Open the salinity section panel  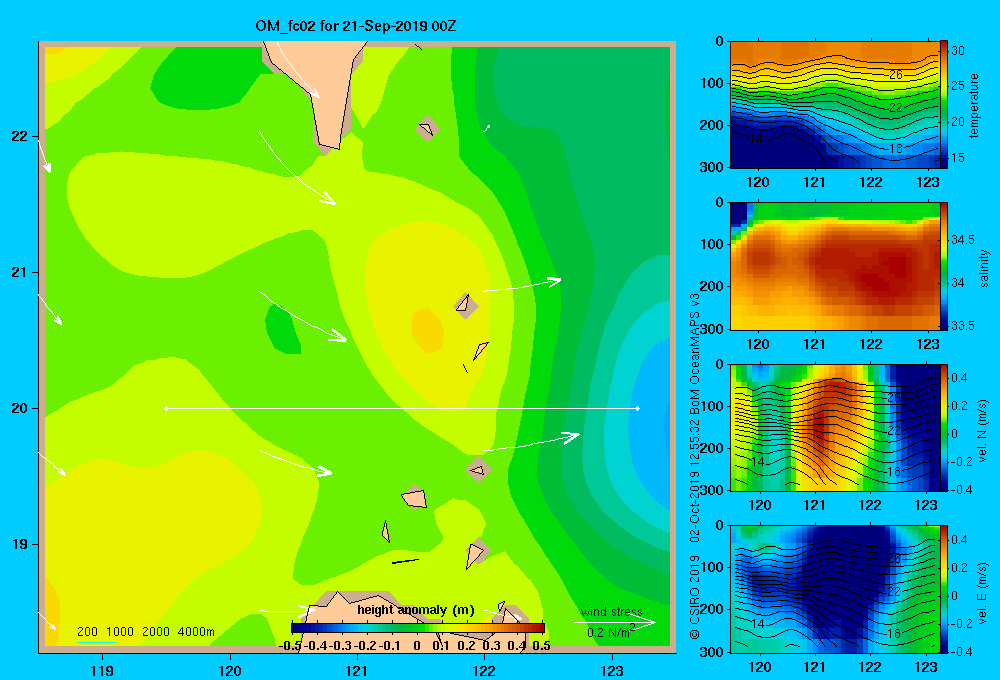pyautogui.click(x=834, y=266)
